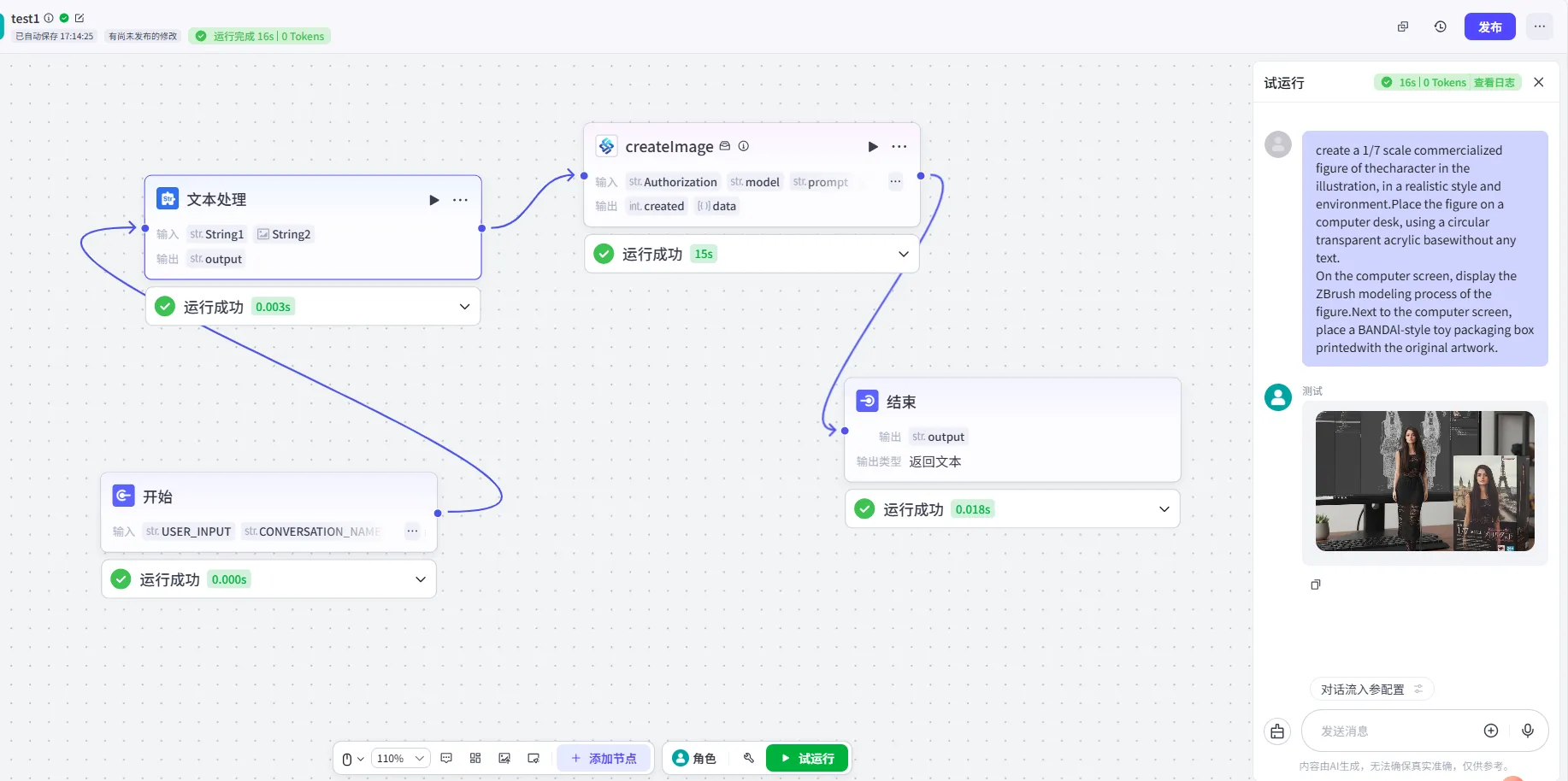Viewport: 1568px width, 781px height.
Task: Click the 添加节点 add node button
Action: [604, 759]
